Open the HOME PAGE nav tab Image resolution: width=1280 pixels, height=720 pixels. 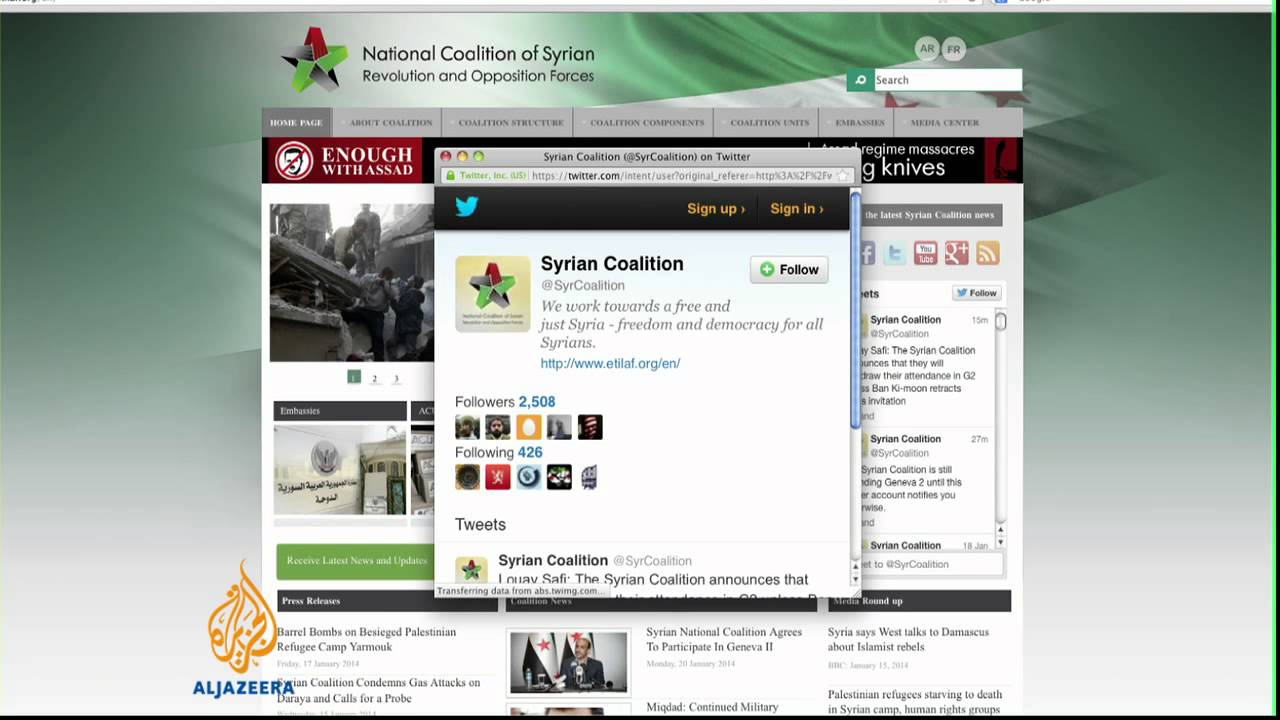296,122
